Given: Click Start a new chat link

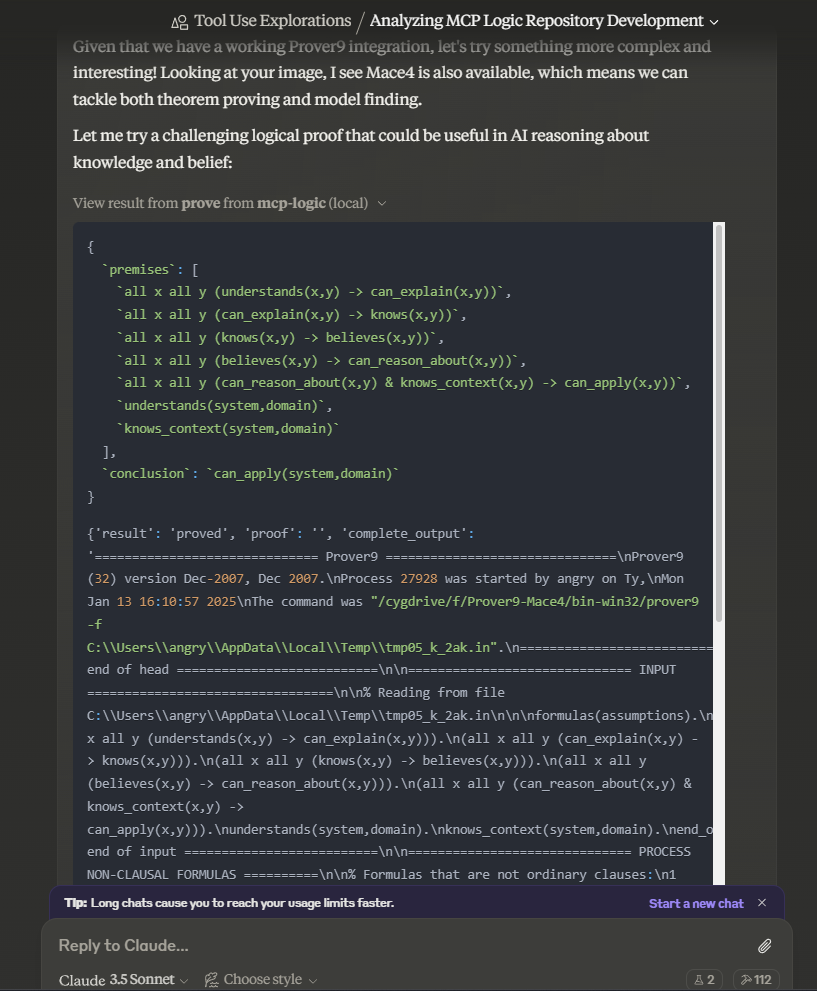Looking at the screenshot, I should [x=696, y=903].
